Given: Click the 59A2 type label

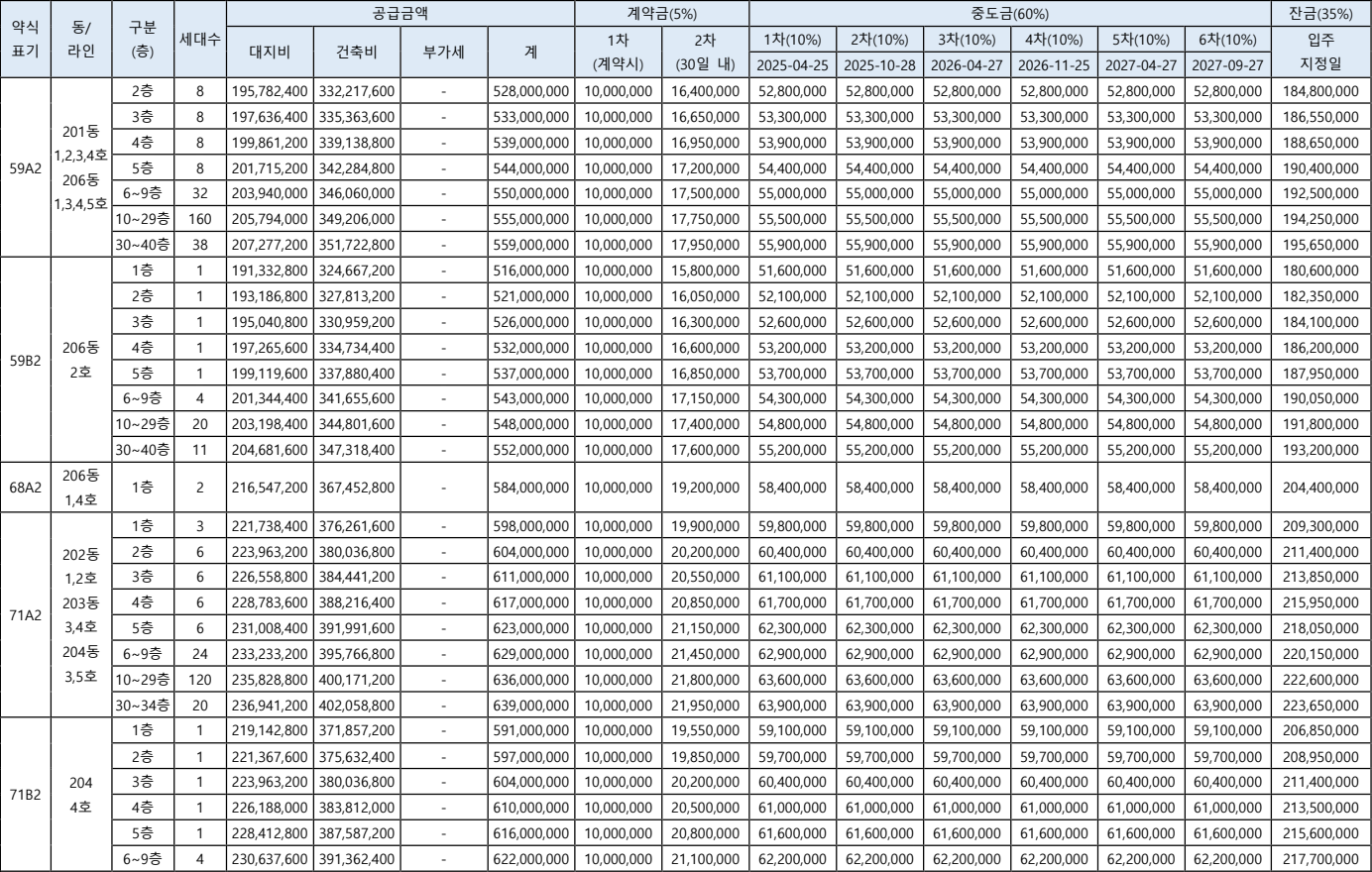Looking at the screenshot, I should (25, 166).
